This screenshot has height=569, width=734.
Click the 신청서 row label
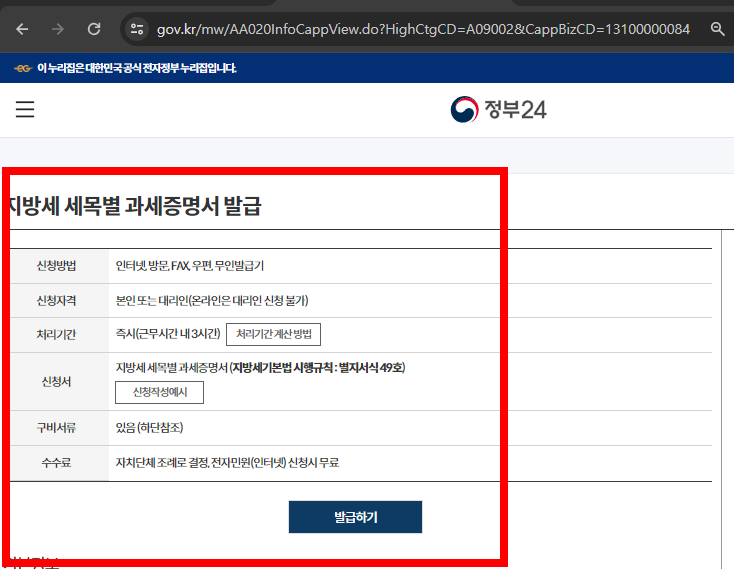pyautogui.click(x=56, y=381)
